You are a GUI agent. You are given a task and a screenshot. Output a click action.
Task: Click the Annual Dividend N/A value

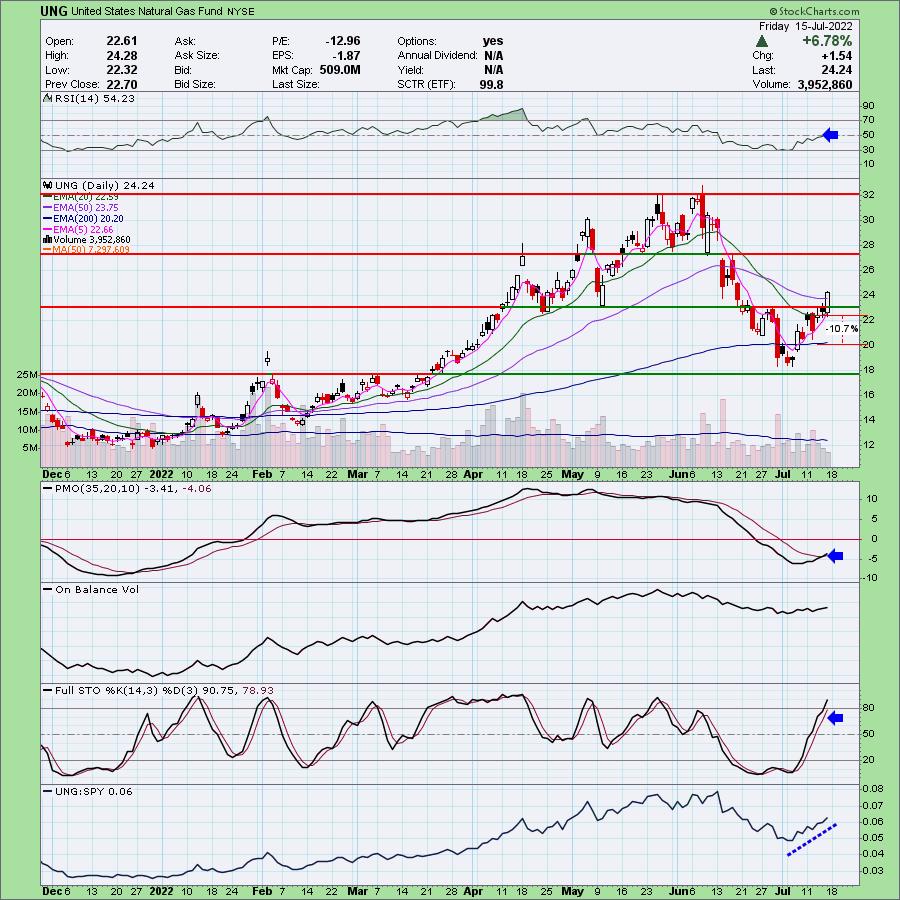pyautogui.click(x=494, y=55)
